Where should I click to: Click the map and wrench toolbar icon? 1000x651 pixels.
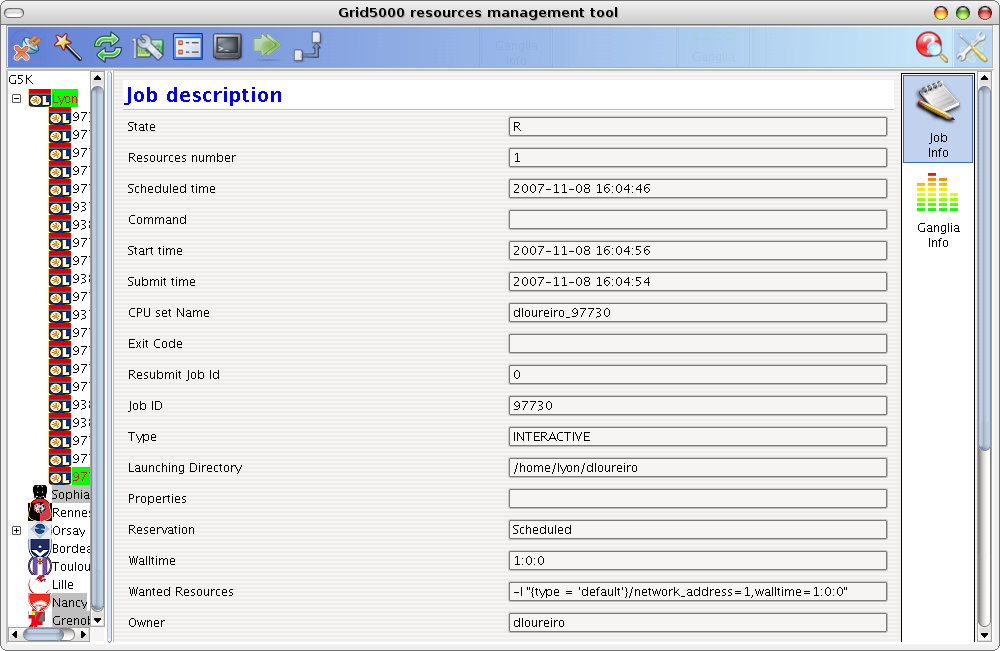point(148,47)
